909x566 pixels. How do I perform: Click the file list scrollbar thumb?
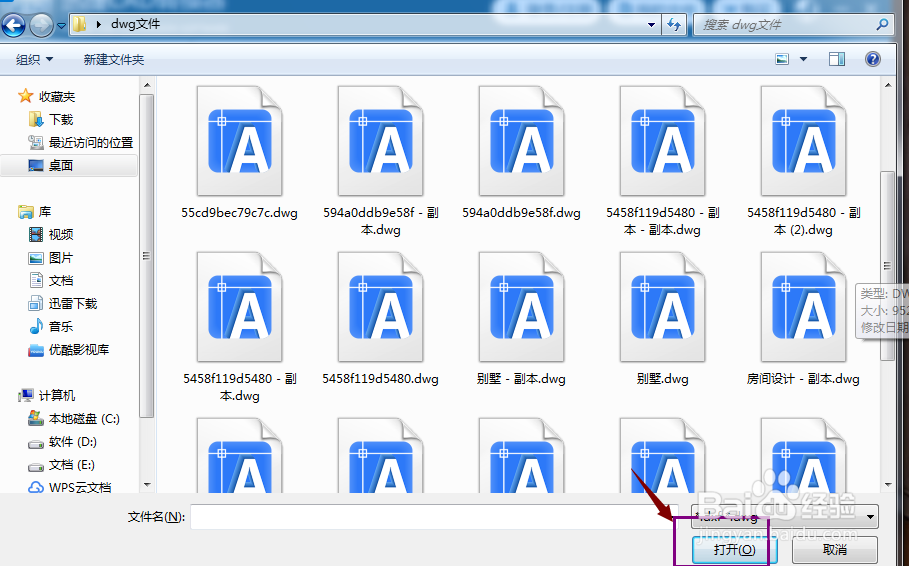[888, 266]
